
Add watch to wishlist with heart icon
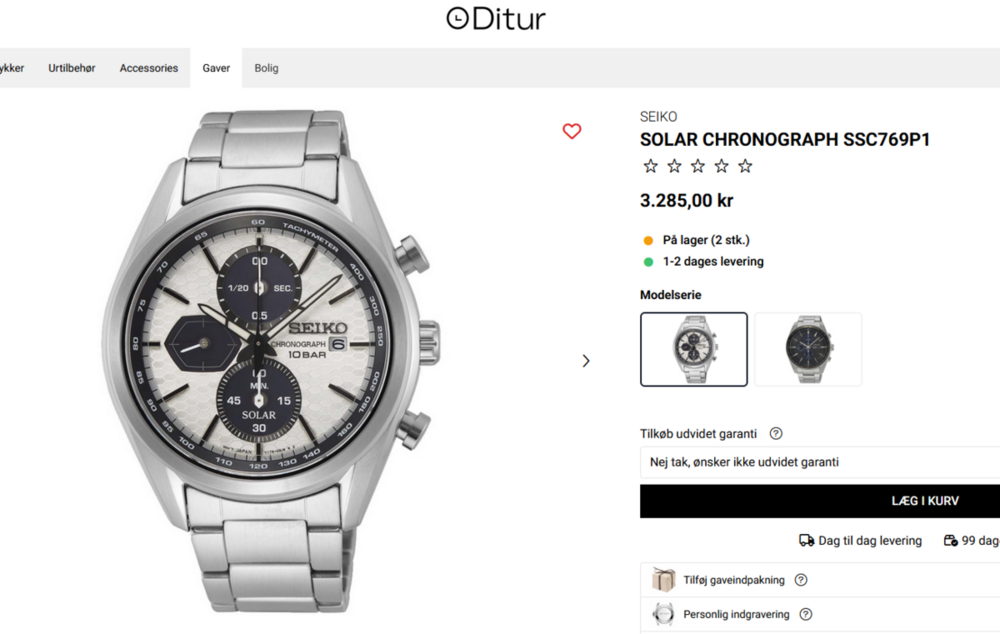(572, 131)
